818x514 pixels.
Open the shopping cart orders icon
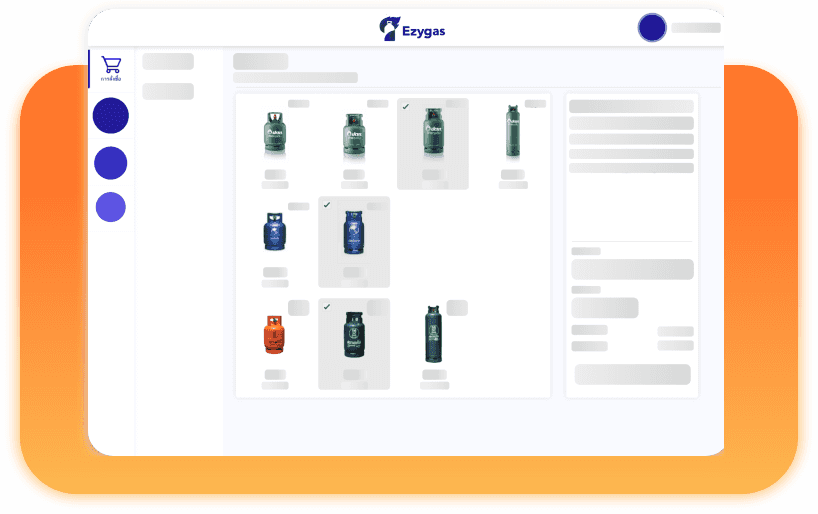[x=111, y=68]
